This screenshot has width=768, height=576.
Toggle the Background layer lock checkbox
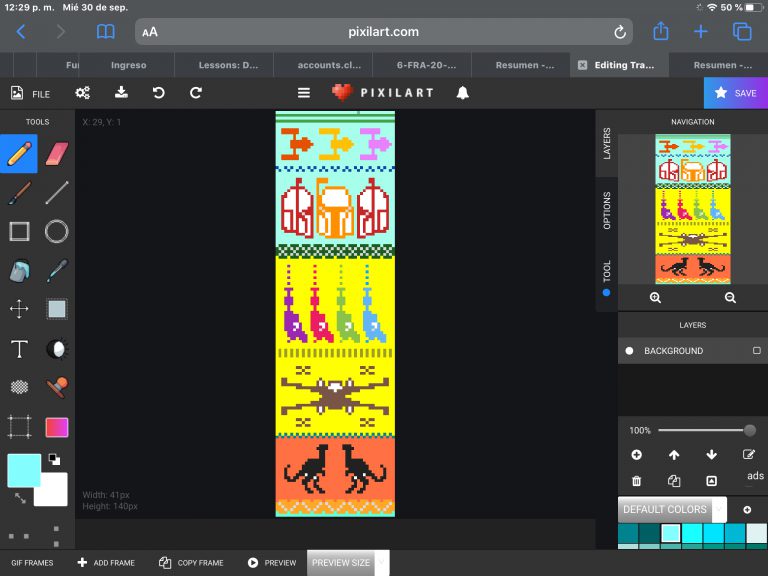coord(756,351)
